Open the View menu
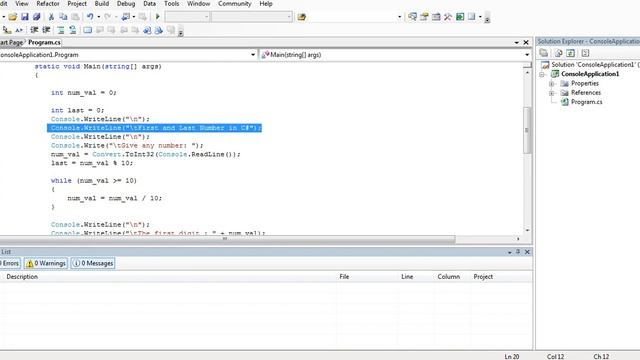 [22, 4]
